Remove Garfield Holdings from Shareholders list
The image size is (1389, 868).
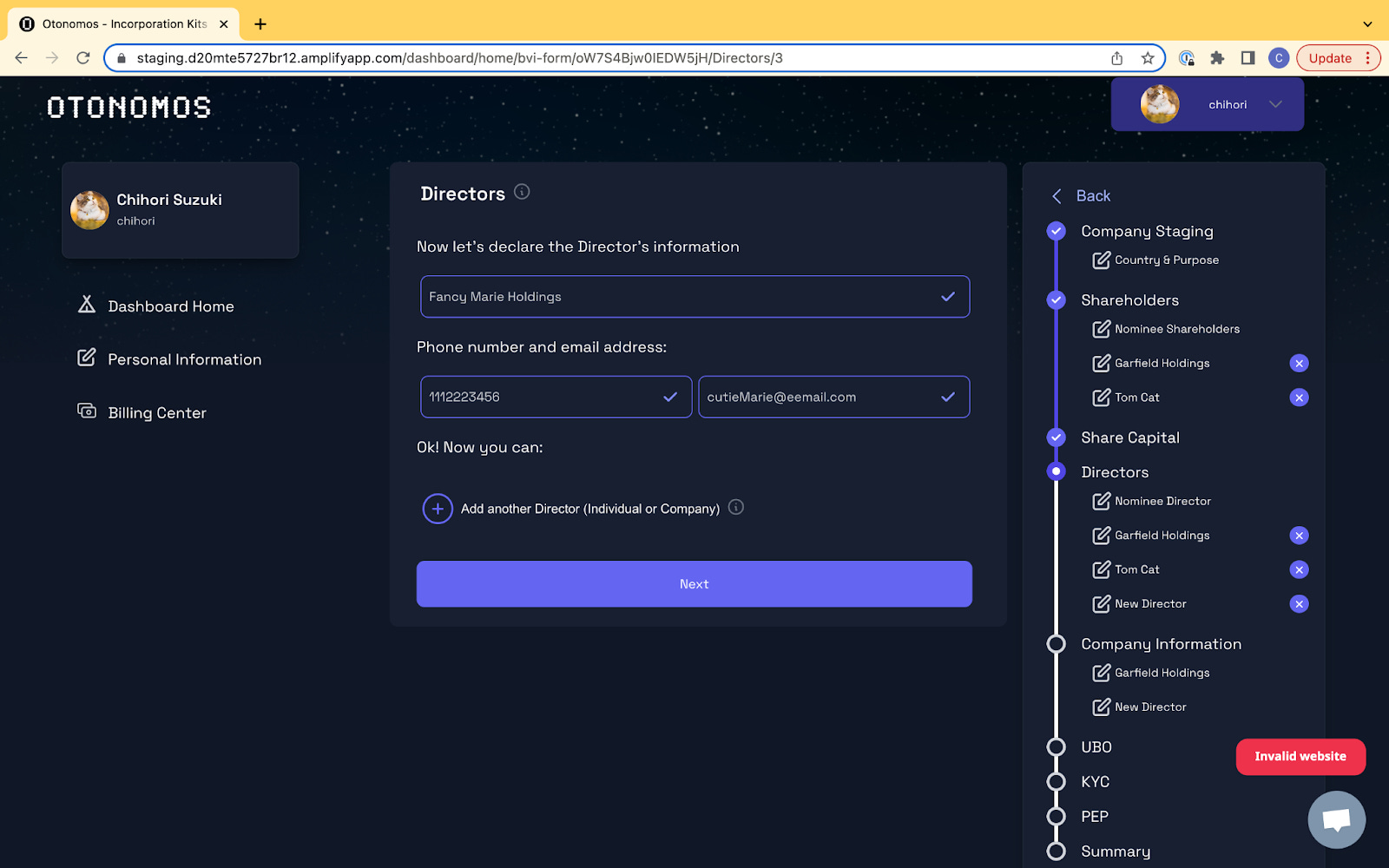pos(1299,364)
